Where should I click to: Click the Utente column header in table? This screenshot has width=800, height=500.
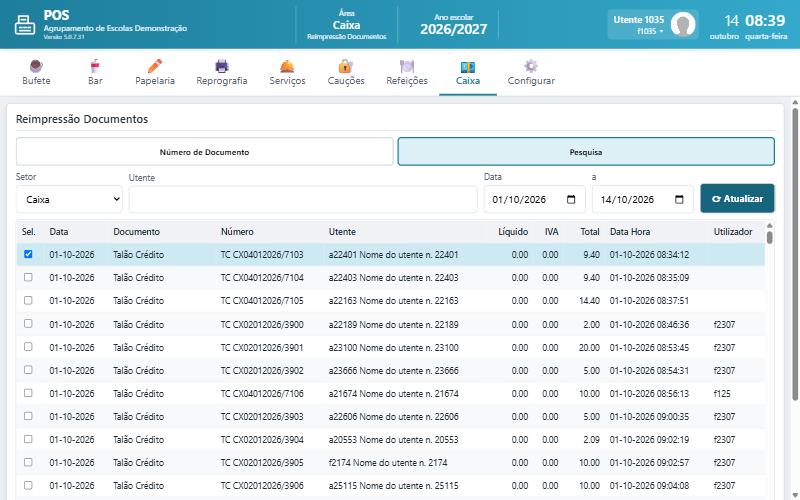coord(342,232)
